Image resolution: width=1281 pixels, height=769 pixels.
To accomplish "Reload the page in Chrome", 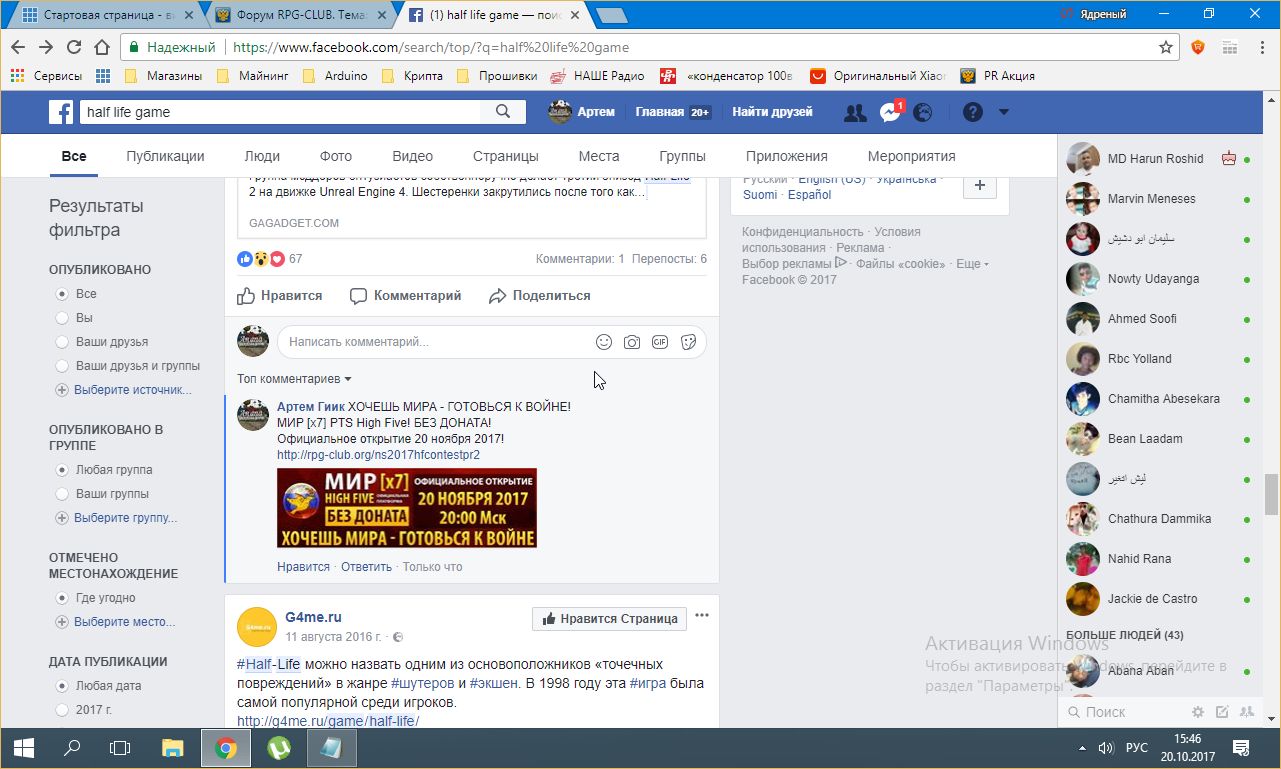I will [73, 47].
